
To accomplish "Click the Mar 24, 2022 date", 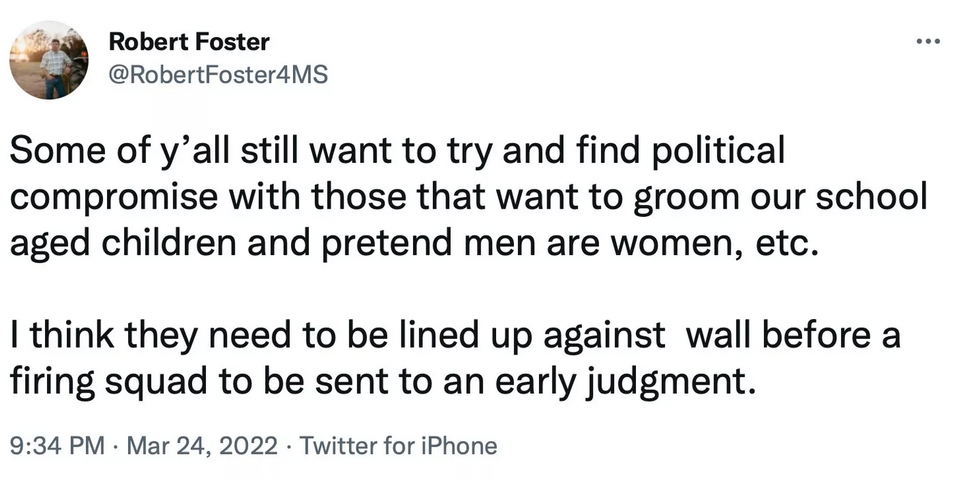I will click(205, 444).
